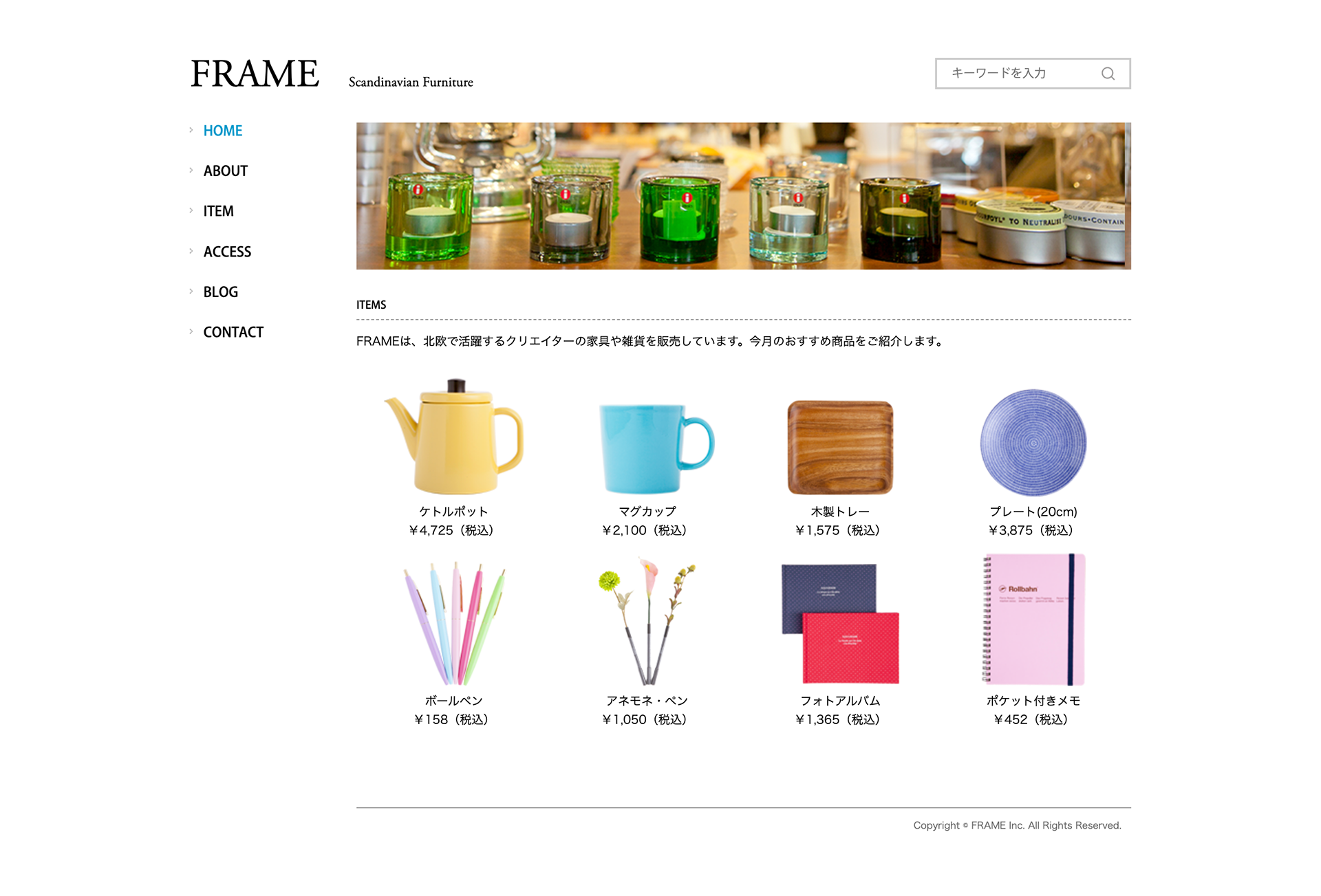Click the yellow kettle pot image

pyautogui.click(x=453, y=437)
